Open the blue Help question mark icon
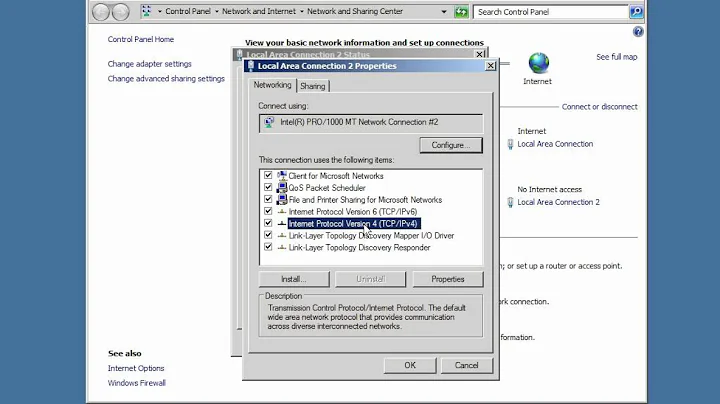Screen dimensions: 720x404 pyautogui.click(x=638, y=32)
